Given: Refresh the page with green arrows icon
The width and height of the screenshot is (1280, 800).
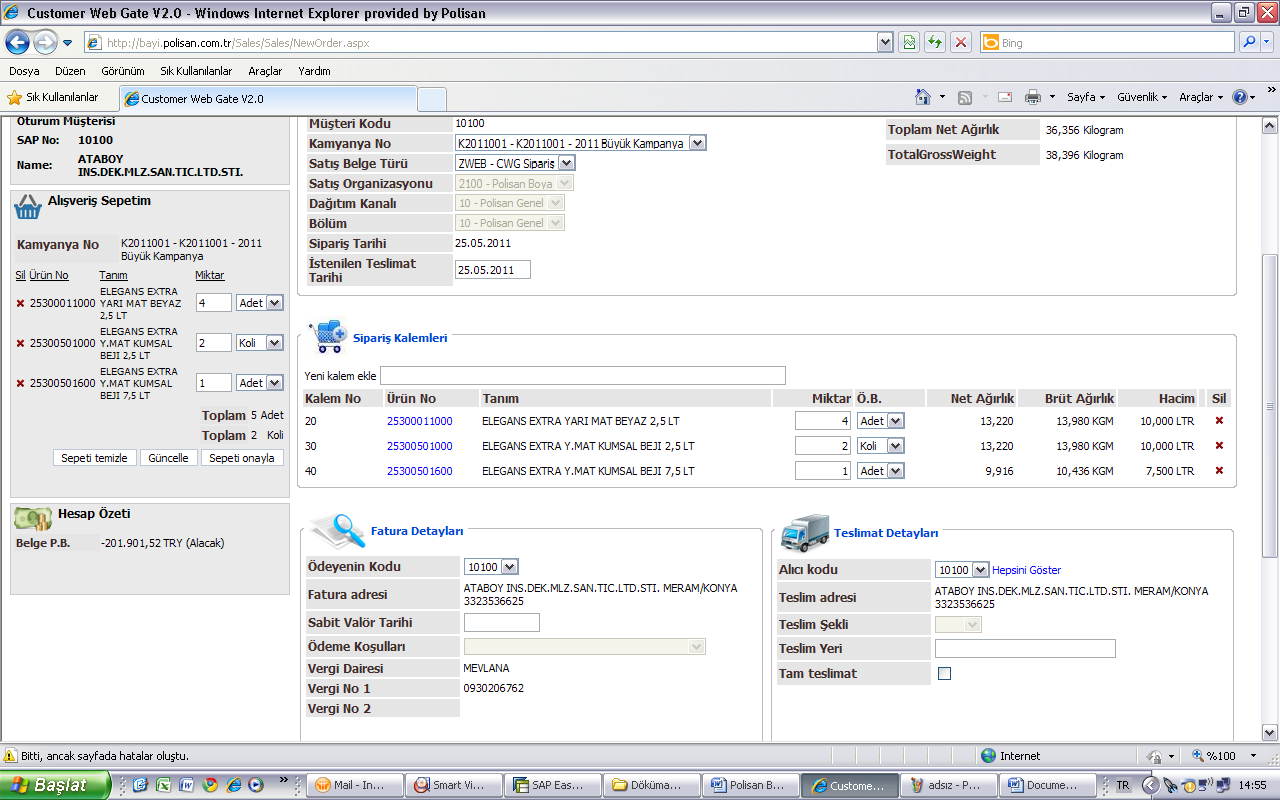Looking at the screenshot, I should point(935,42).
